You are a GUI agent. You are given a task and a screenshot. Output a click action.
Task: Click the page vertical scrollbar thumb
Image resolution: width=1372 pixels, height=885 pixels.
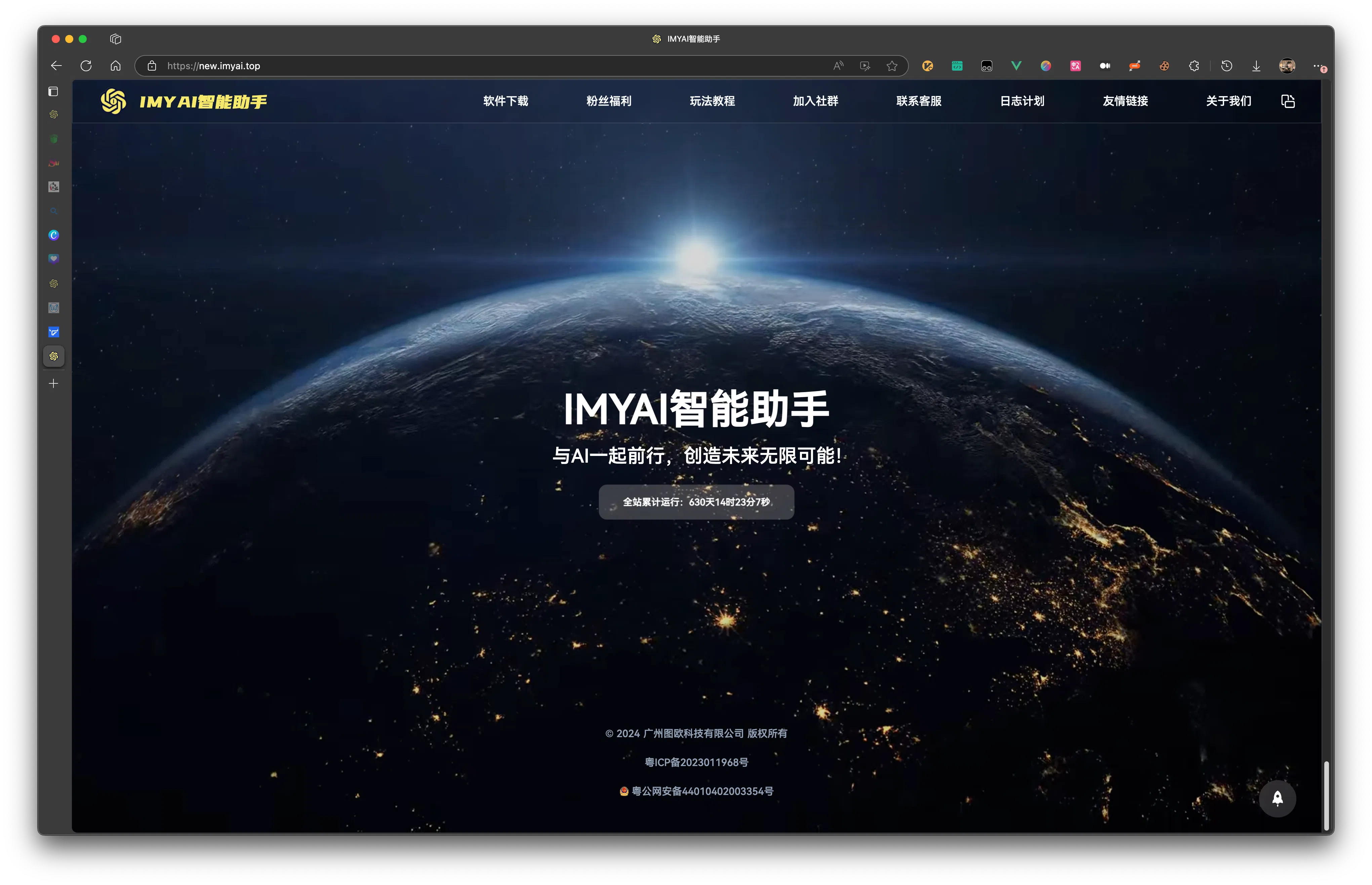(x=1327, y=795)
